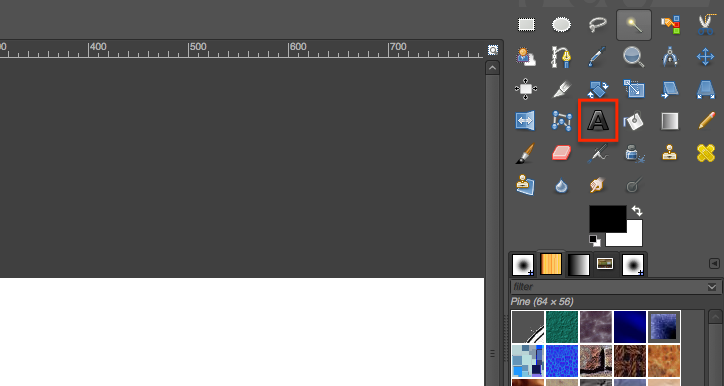The image size is (724, 386).
Task: Activate the Eraser tool
Action: pyautogui.click(x=561, y=153)
